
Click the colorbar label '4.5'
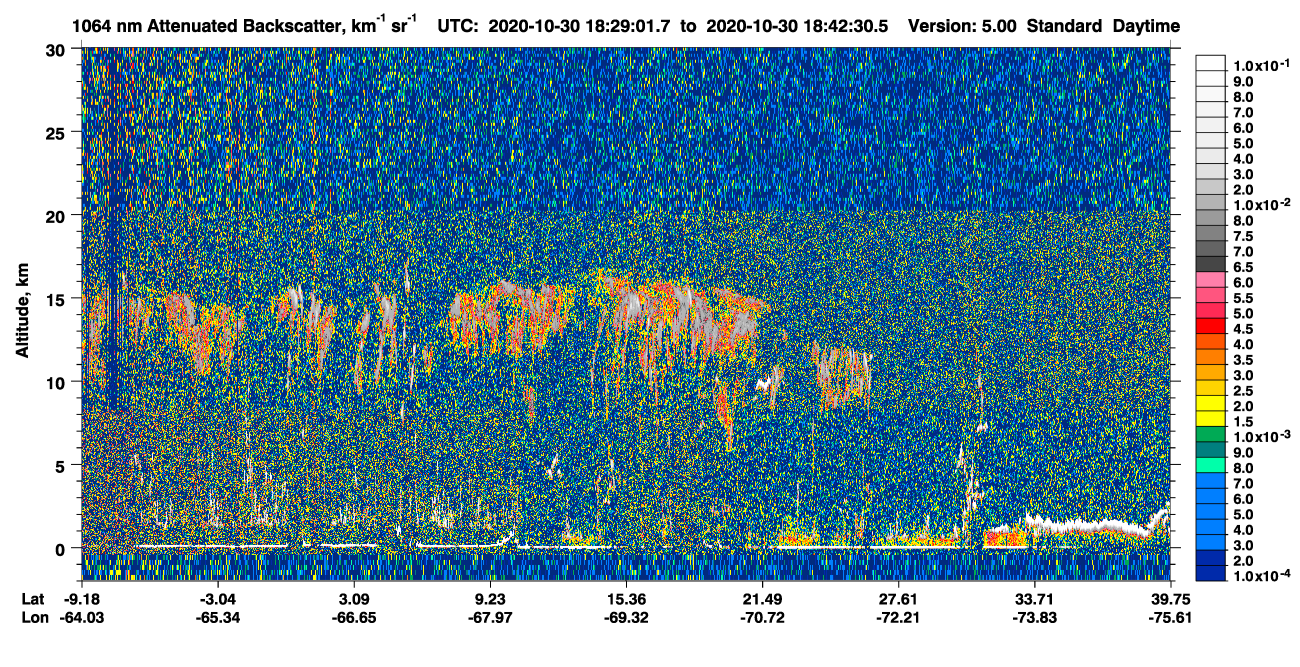click(x=1243, y=329)
